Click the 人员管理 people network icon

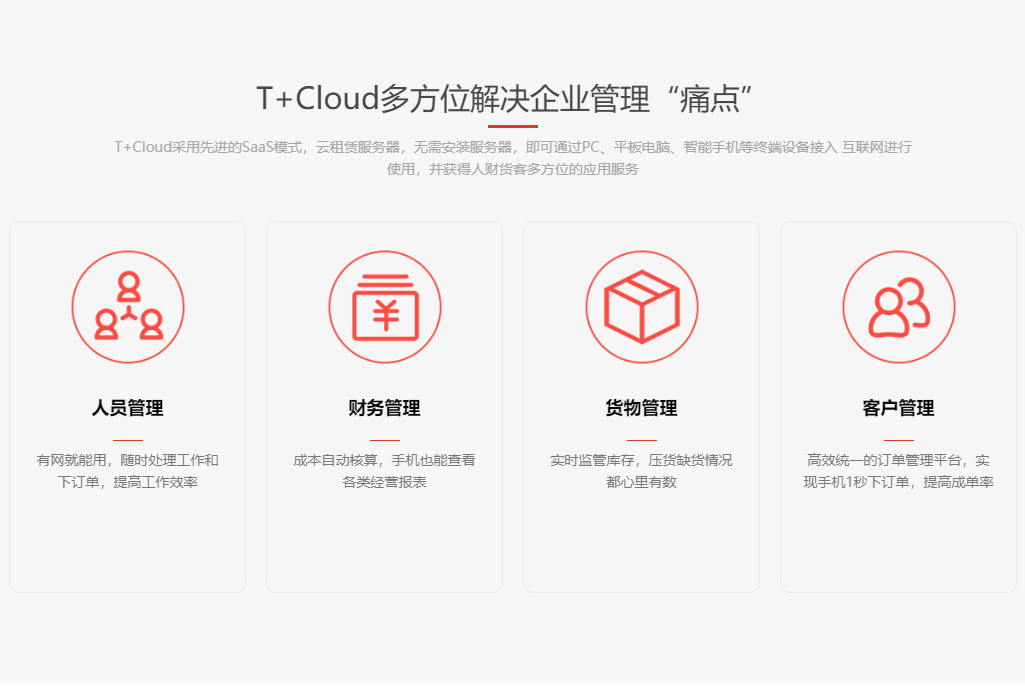point(128,307)
